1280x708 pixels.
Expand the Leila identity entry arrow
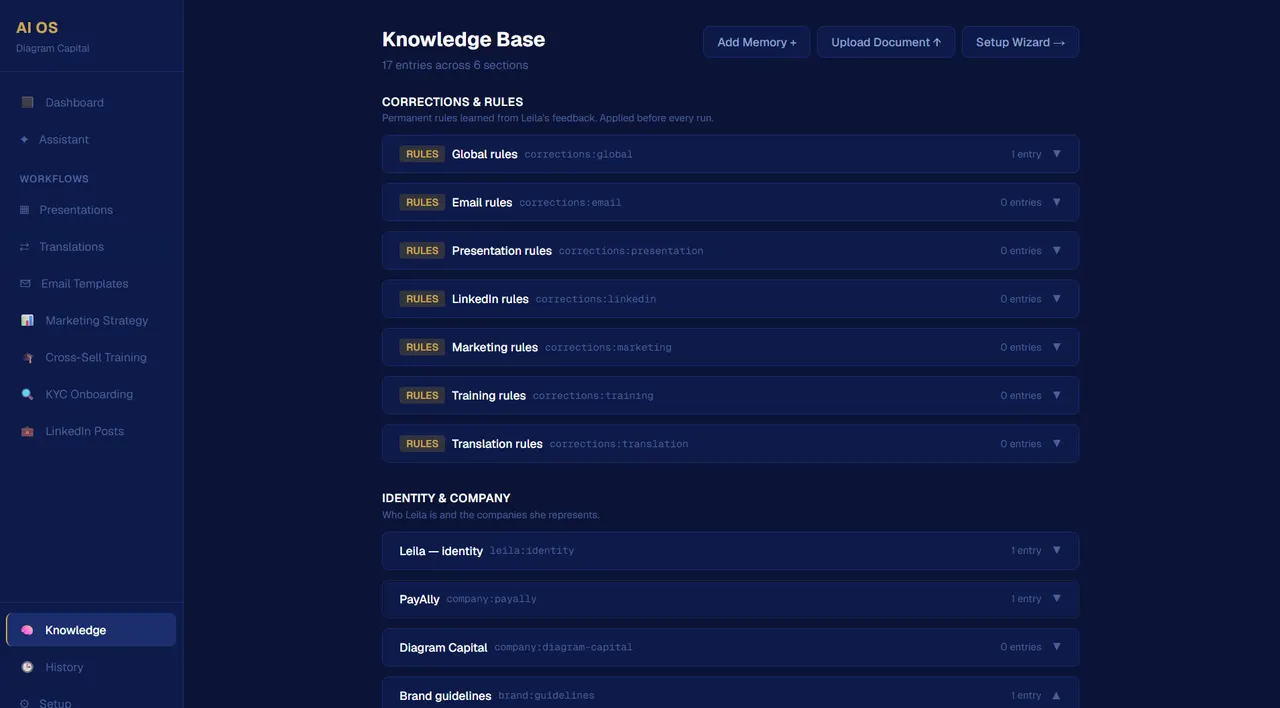[x=1056, y=550]
